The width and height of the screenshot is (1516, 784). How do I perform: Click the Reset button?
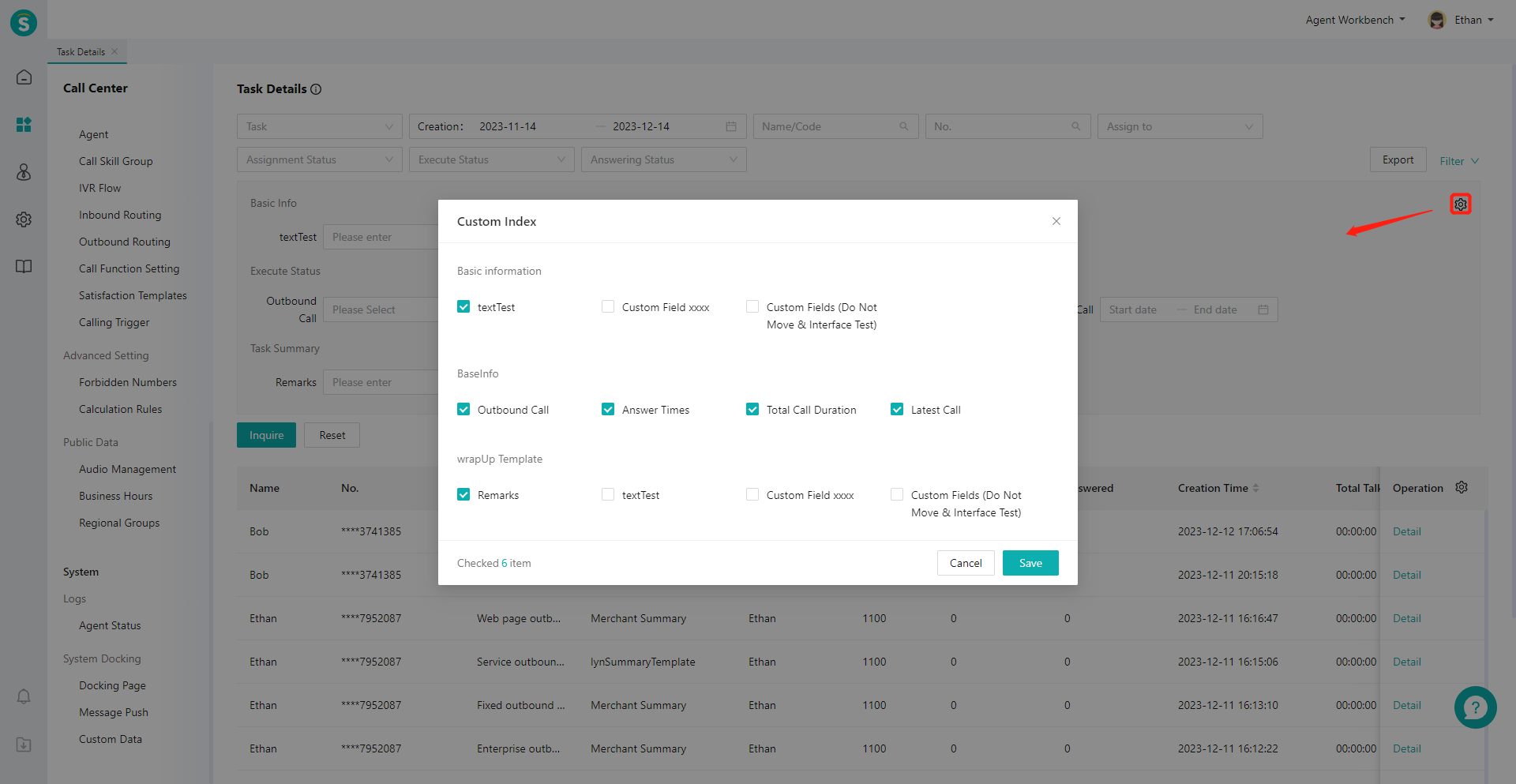coord(332,435)
